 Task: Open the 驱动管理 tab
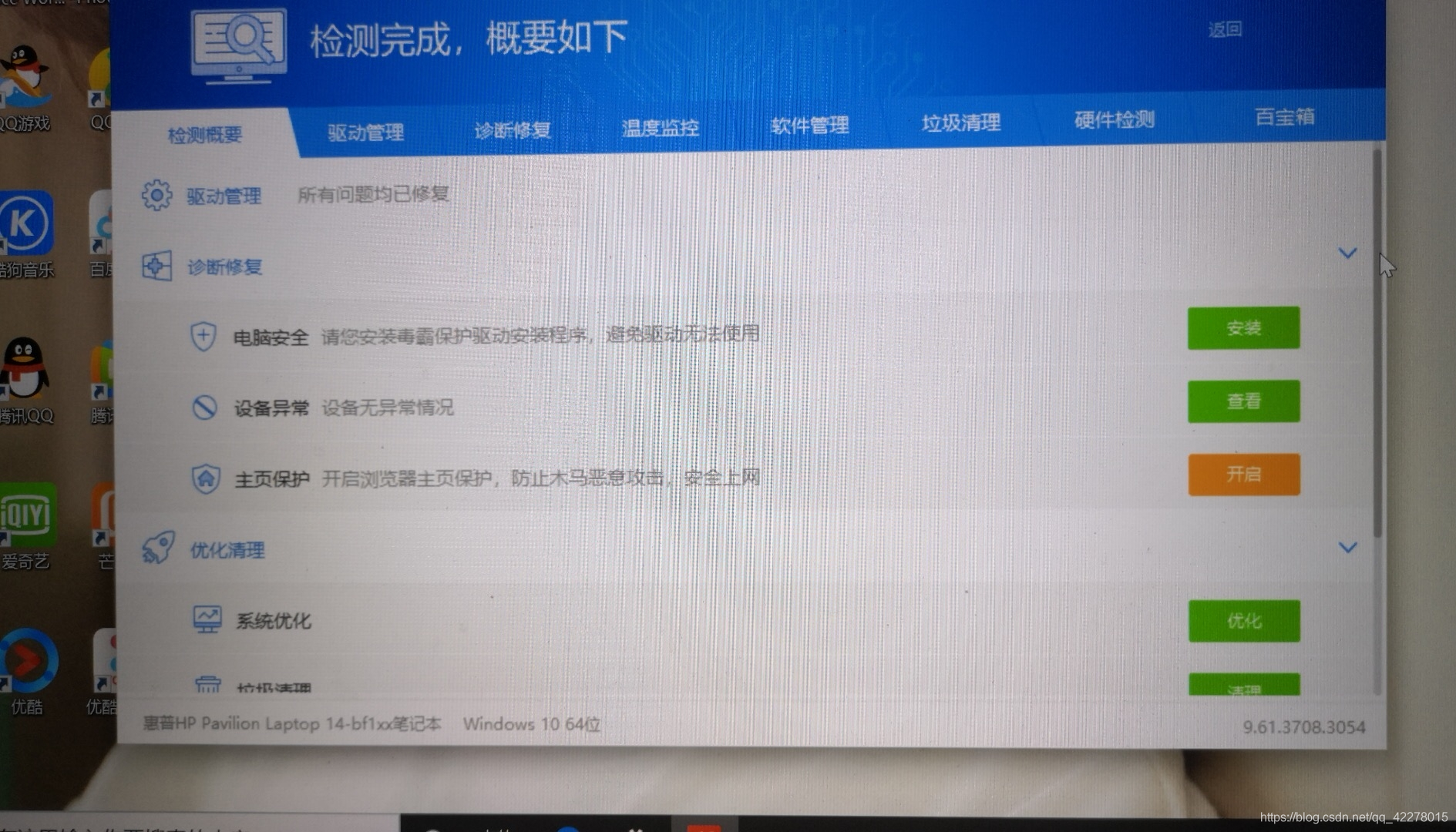pos(365,133)
